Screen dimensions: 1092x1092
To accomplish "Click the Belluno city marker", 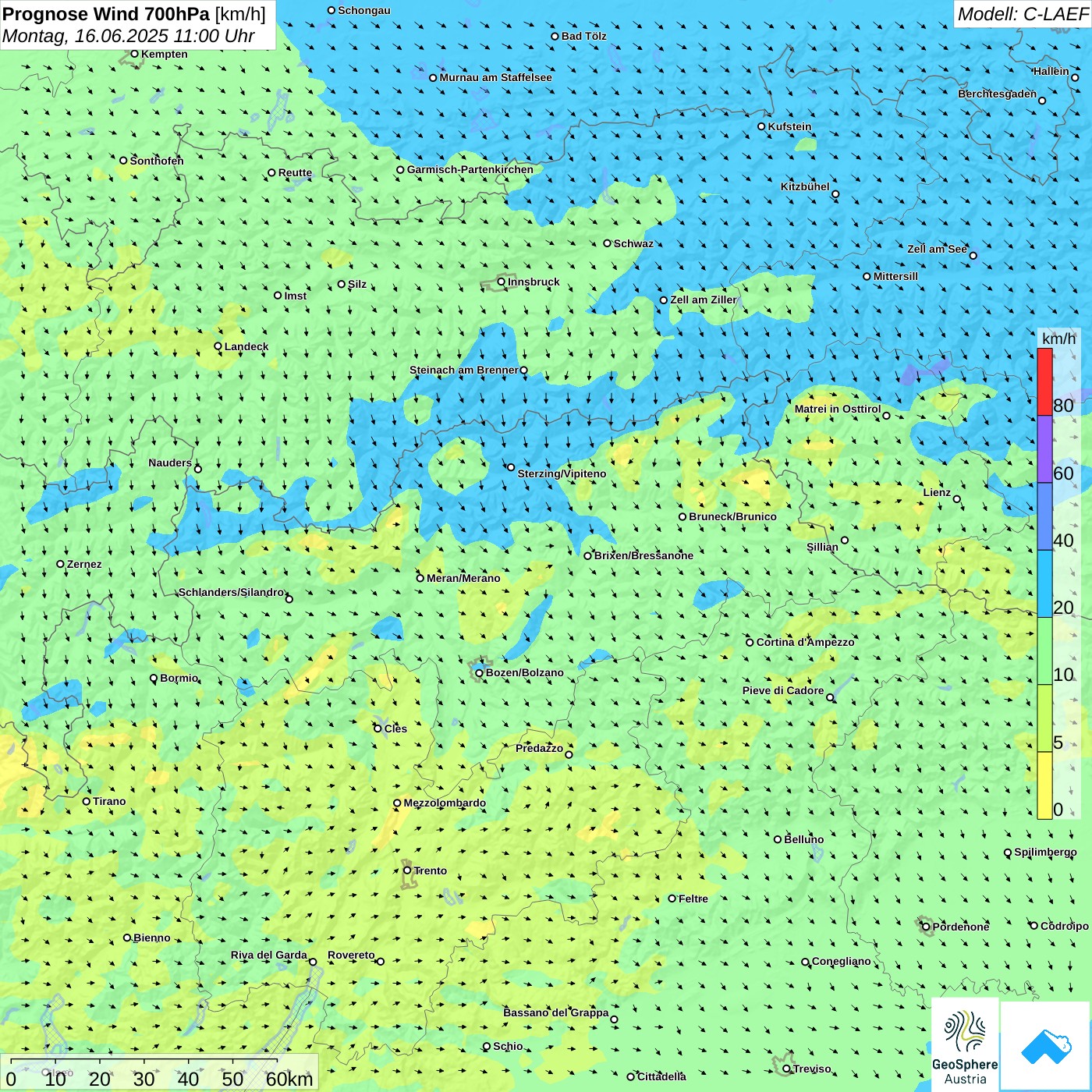I will (x=778, y=839).
